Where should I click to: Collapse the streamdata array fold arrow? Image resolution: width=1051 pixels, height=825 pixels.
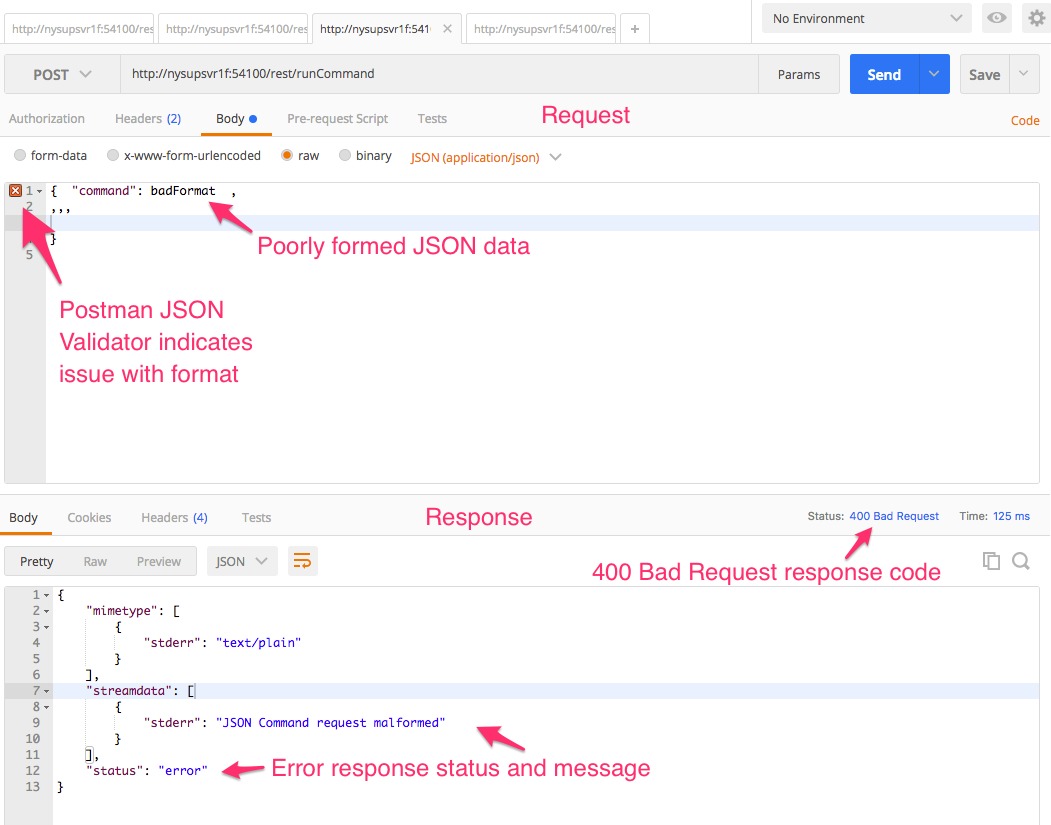coord(46,691)
